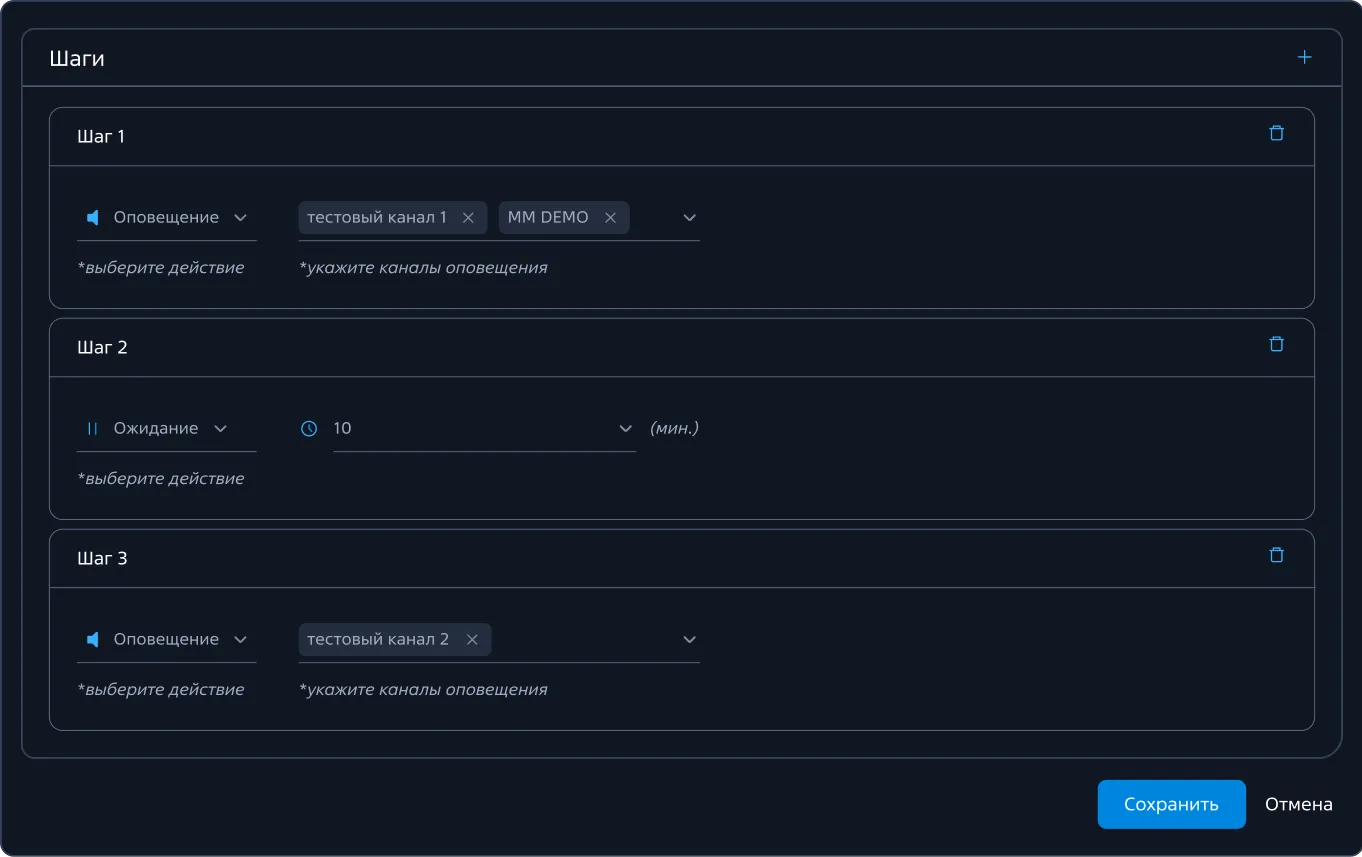Click the wait time field showing 10

click(470, 429)
